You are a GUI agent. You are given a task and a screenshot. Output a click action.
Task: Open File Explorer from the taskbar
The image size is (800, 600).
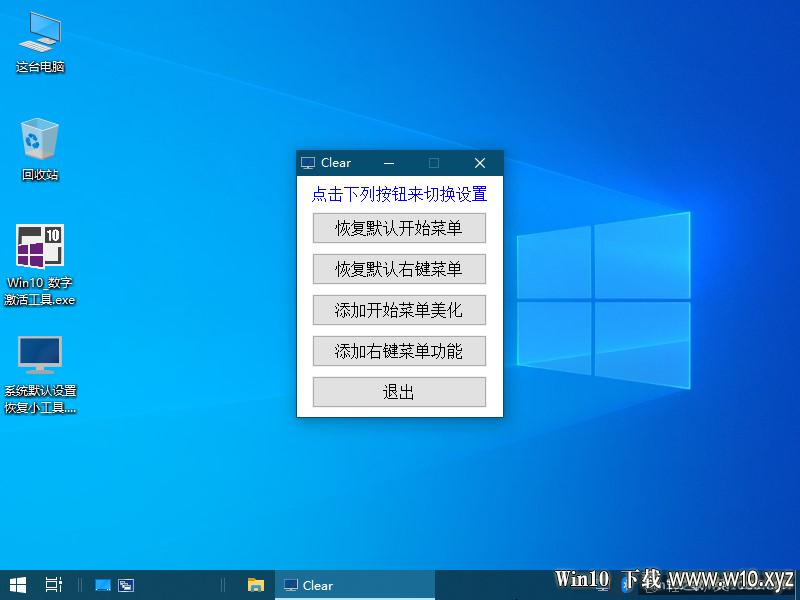[256, 585]
